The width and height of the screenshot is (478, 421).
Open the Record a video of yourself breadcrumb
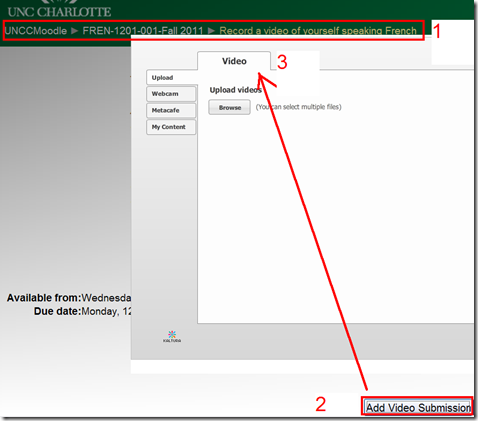coord(318,31)
